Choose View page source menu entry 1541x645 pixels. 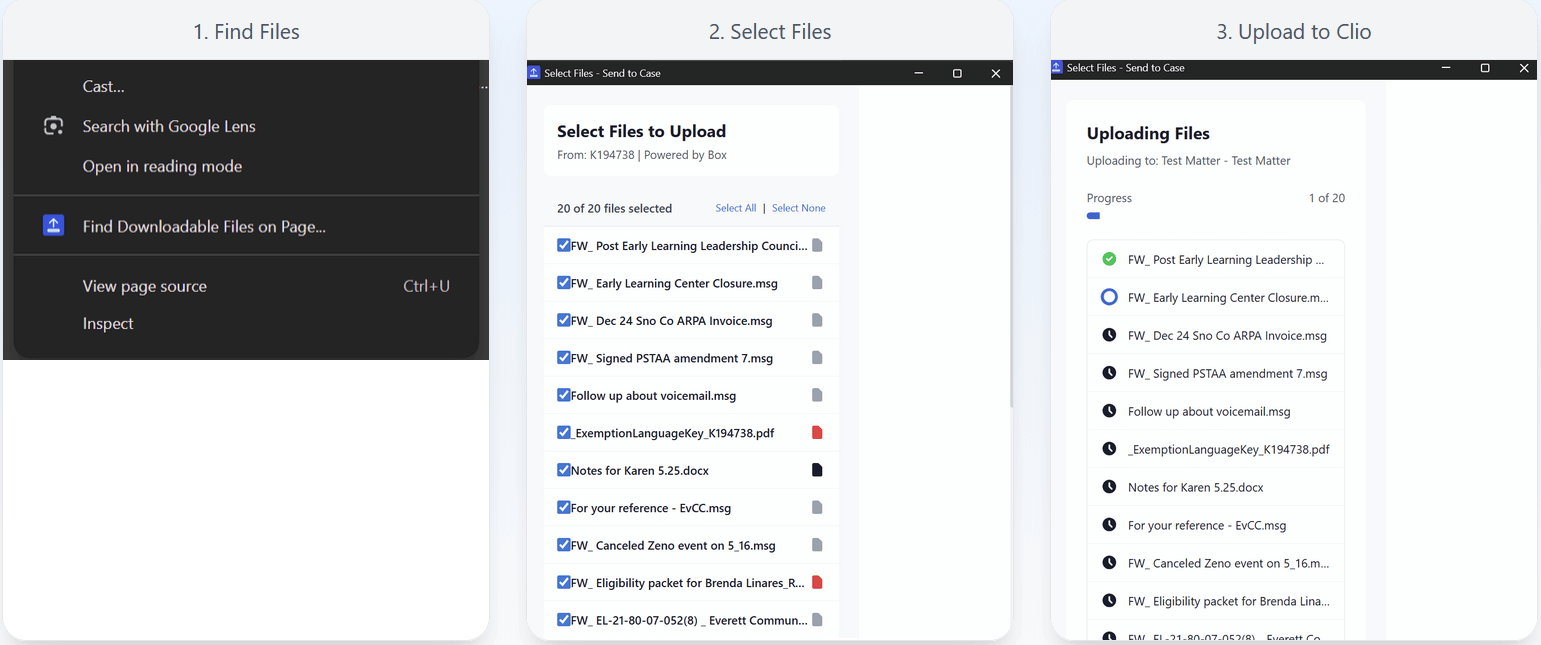pyautogui.click(x=145, y=286)
